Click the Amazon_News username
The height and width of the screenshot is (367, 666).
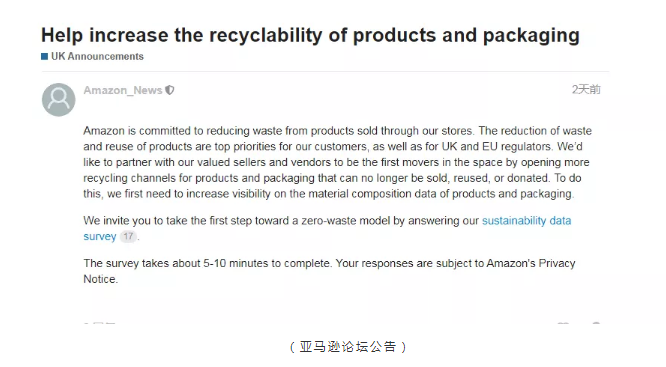(123, 90)
